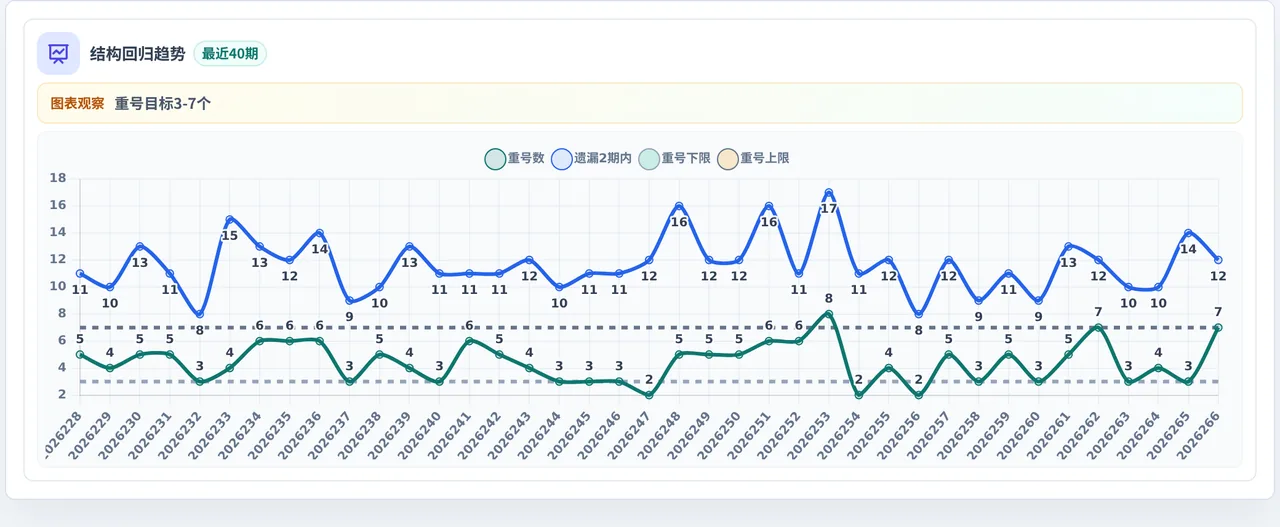Viewport: 1280px width, 527px height.
Task: Select the blue point for period 2026232
Action: tap(199, 314)
